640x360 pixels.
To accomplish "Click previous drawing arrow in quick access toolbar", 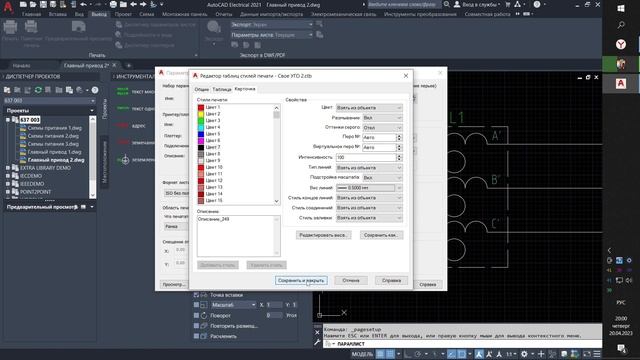I will click(x=133, y=4).
